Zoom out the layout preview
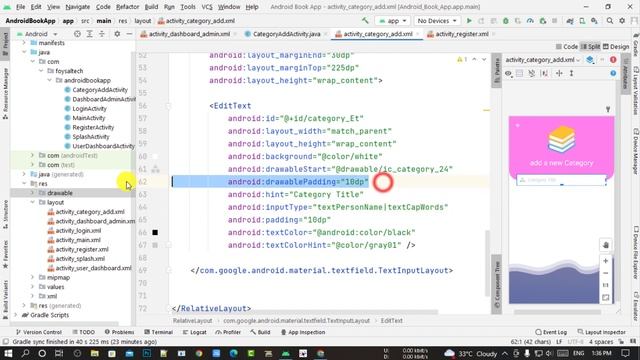 click(x=605, y=273)
